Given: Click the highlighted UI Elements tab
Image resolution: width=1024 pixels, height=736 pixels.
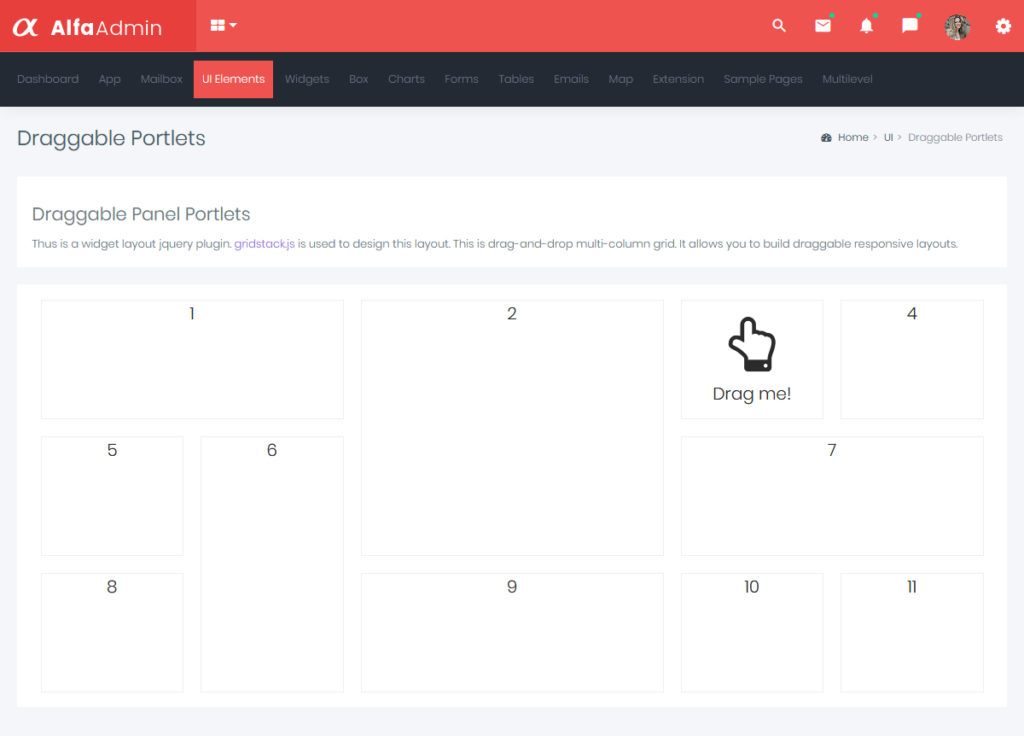Looking at the screenshot, I should pyautogui.click(x=233, y=79).
